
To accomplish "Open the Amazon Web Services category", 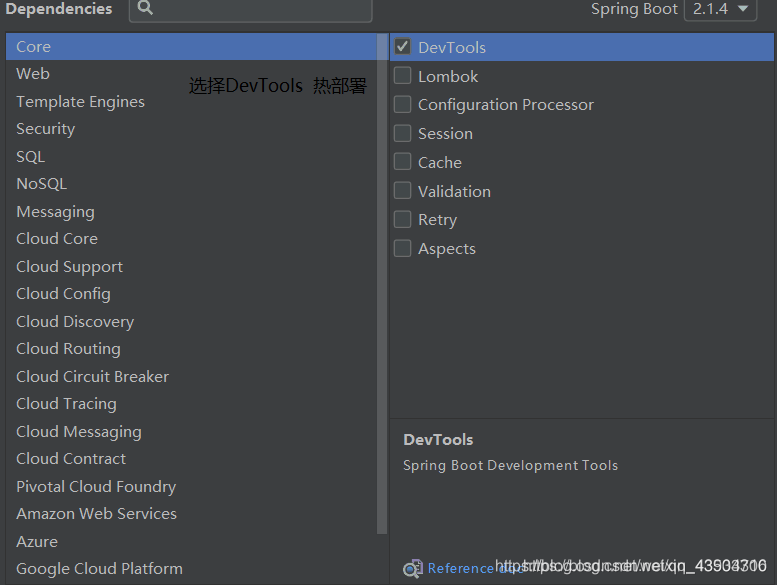I will point(191,514).
